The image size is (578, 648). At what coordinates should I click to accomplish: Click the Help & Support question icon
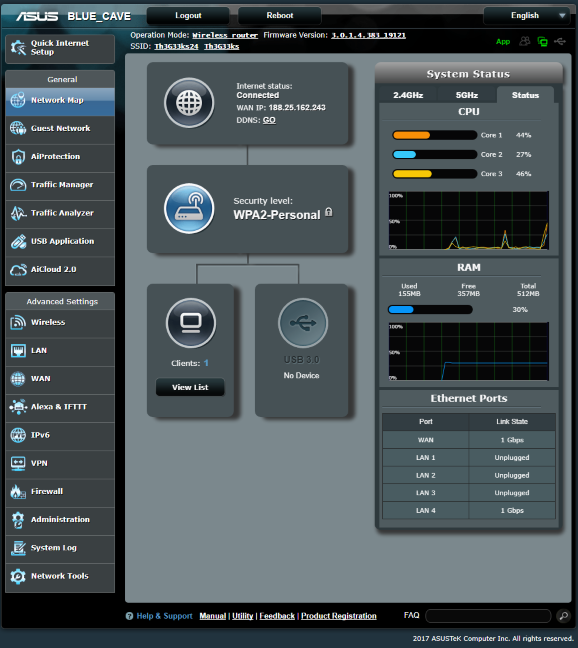[129, 616]
